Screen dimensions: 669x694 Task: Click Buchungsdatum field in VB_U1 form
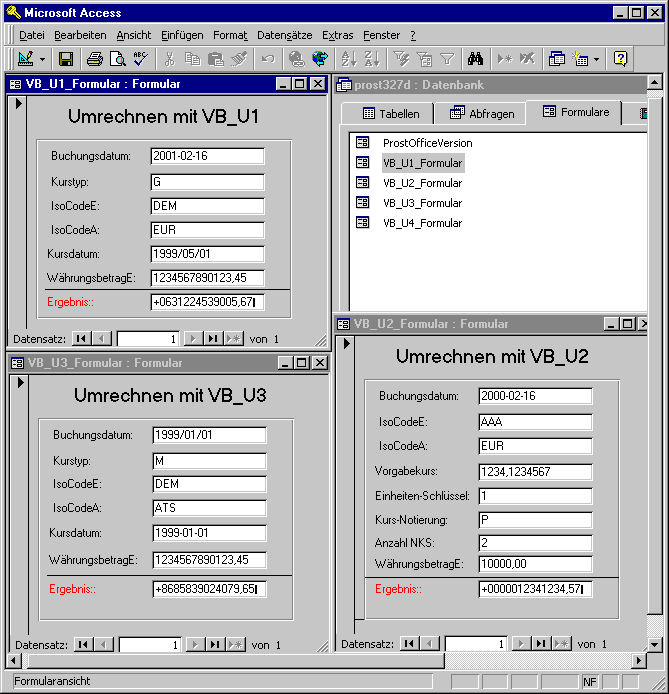tap(207, 156)
